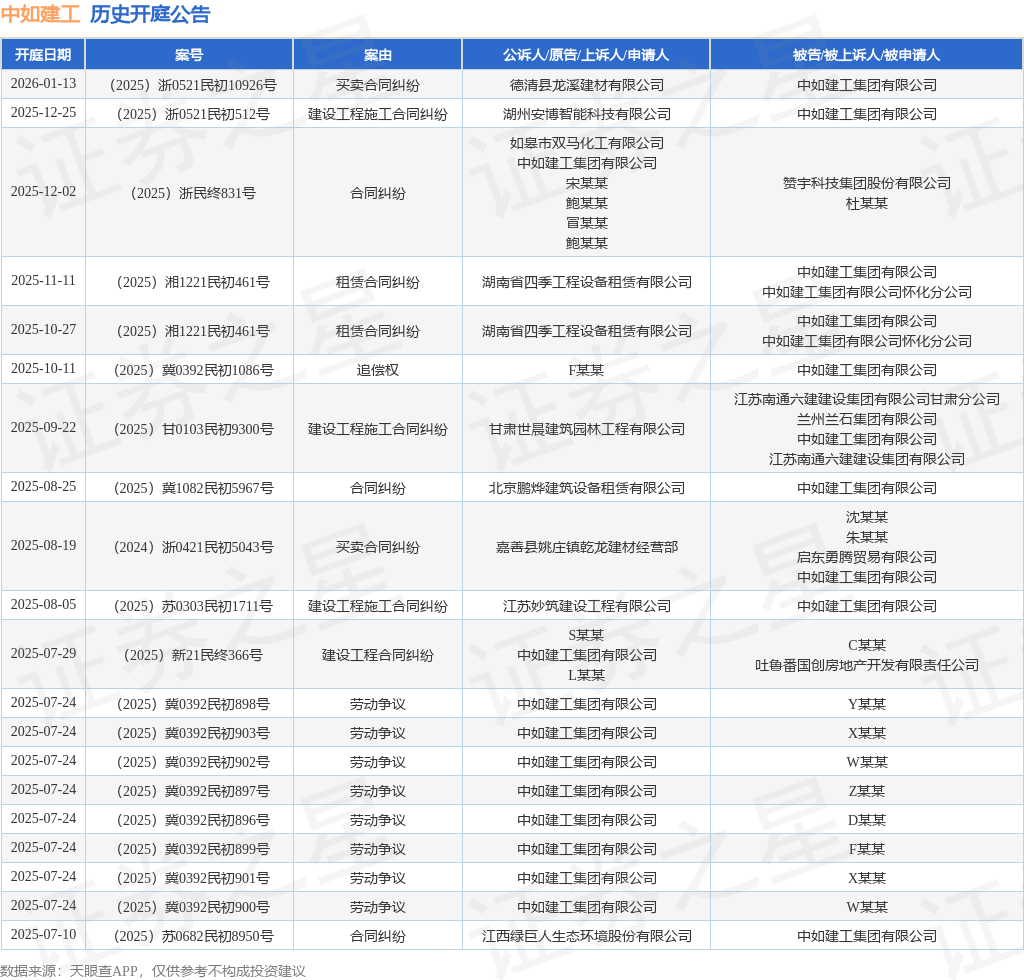
Task: Click plaintiff L某某
Action: (586, 675)
